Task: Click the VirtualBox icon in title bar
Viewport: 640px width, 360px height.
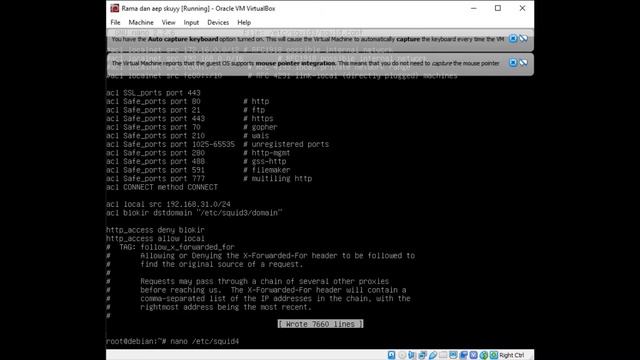Action: click(x=115, y=8)
